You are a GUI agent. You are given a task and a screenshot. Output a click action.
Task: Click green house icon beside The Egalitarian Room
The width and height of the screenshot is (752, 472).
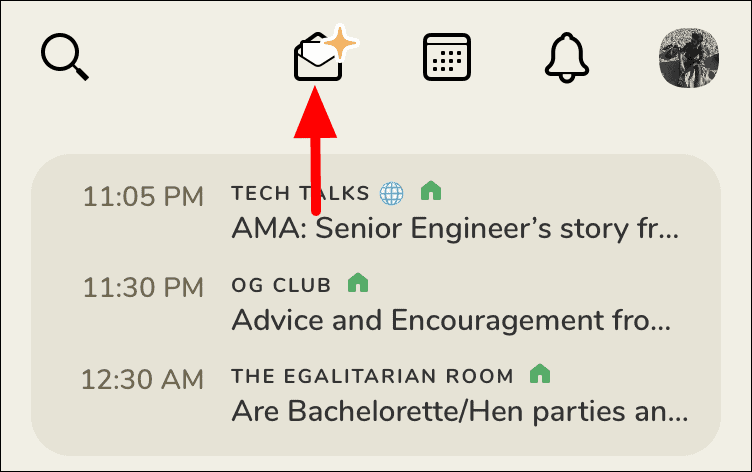tap(540, 373)
